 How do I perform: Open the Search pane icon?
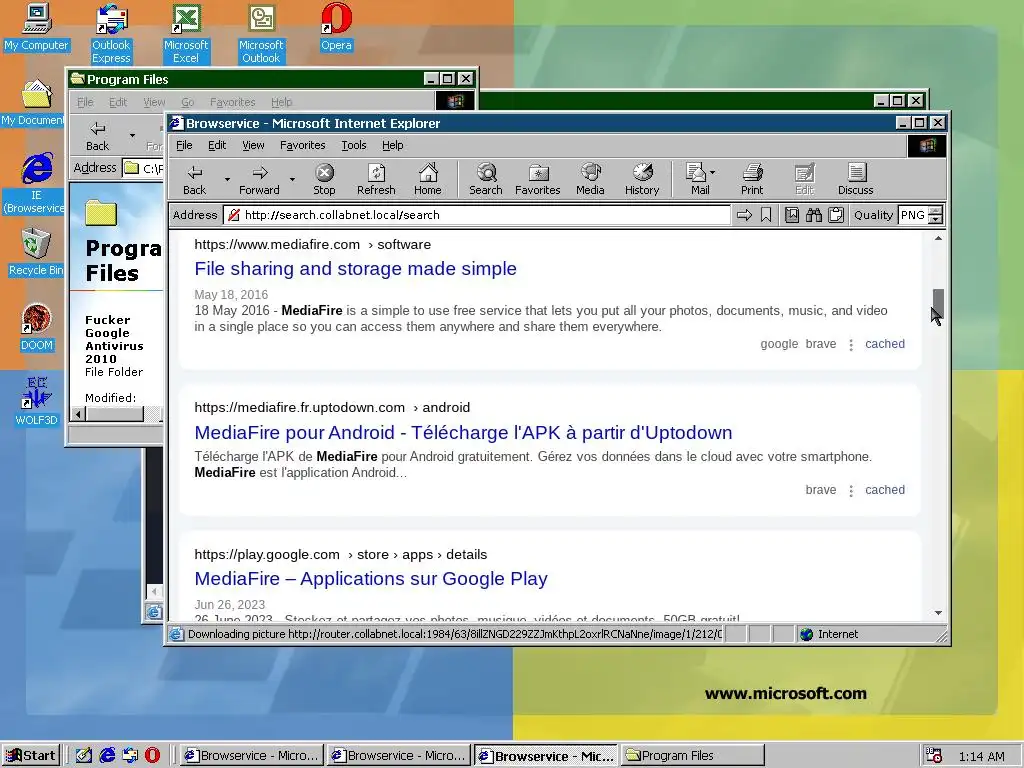point(486,179)
